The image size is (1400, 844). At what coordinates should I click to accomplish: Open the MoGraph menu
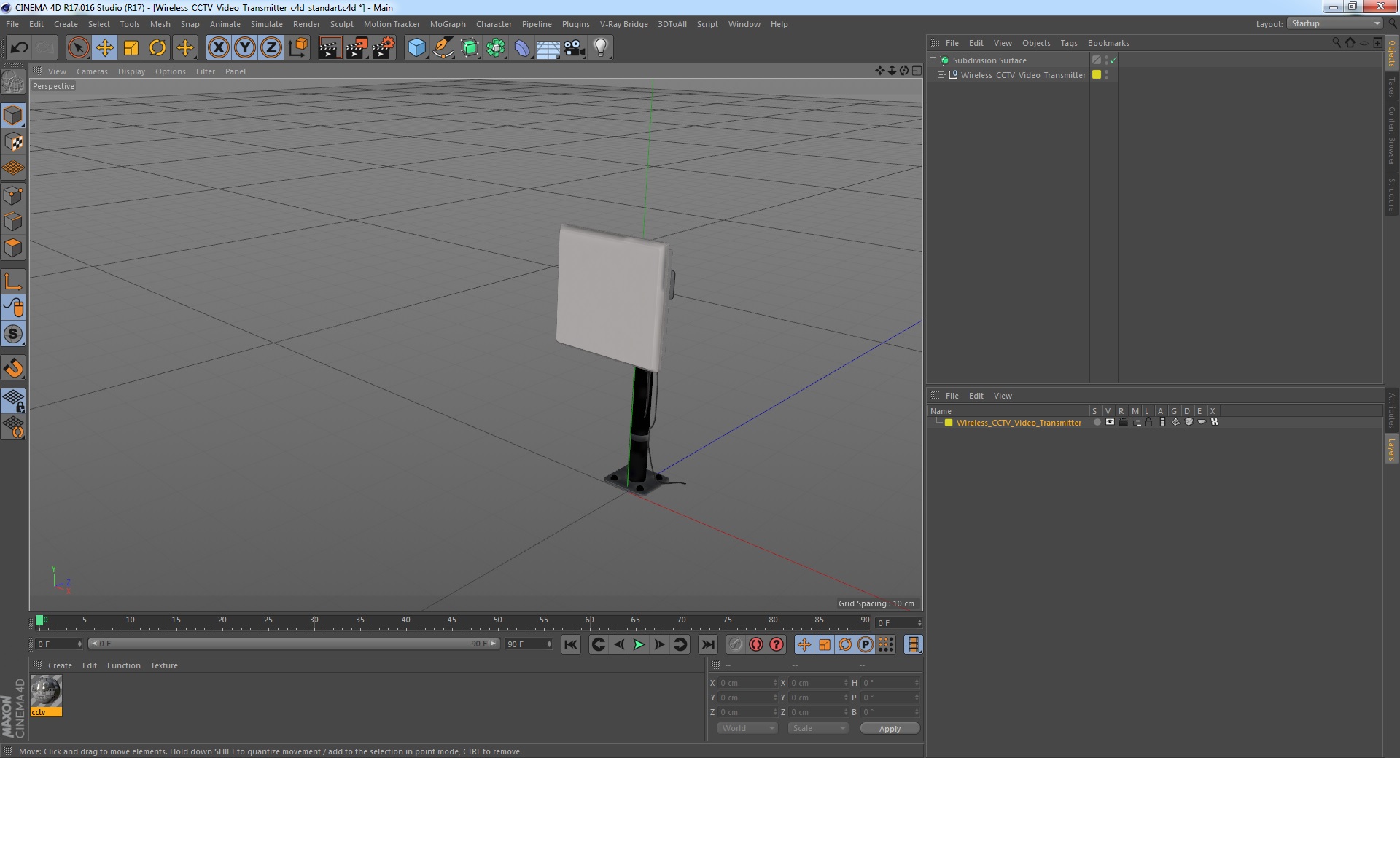click(447, 24)
